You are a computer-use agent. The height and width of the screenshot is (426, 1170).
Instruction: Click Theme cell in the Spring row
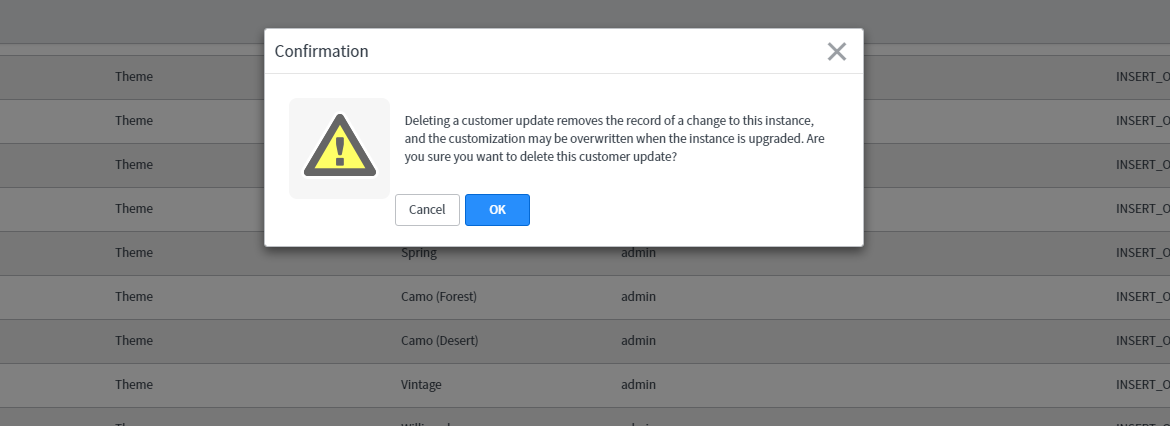[x=134, y=253]
